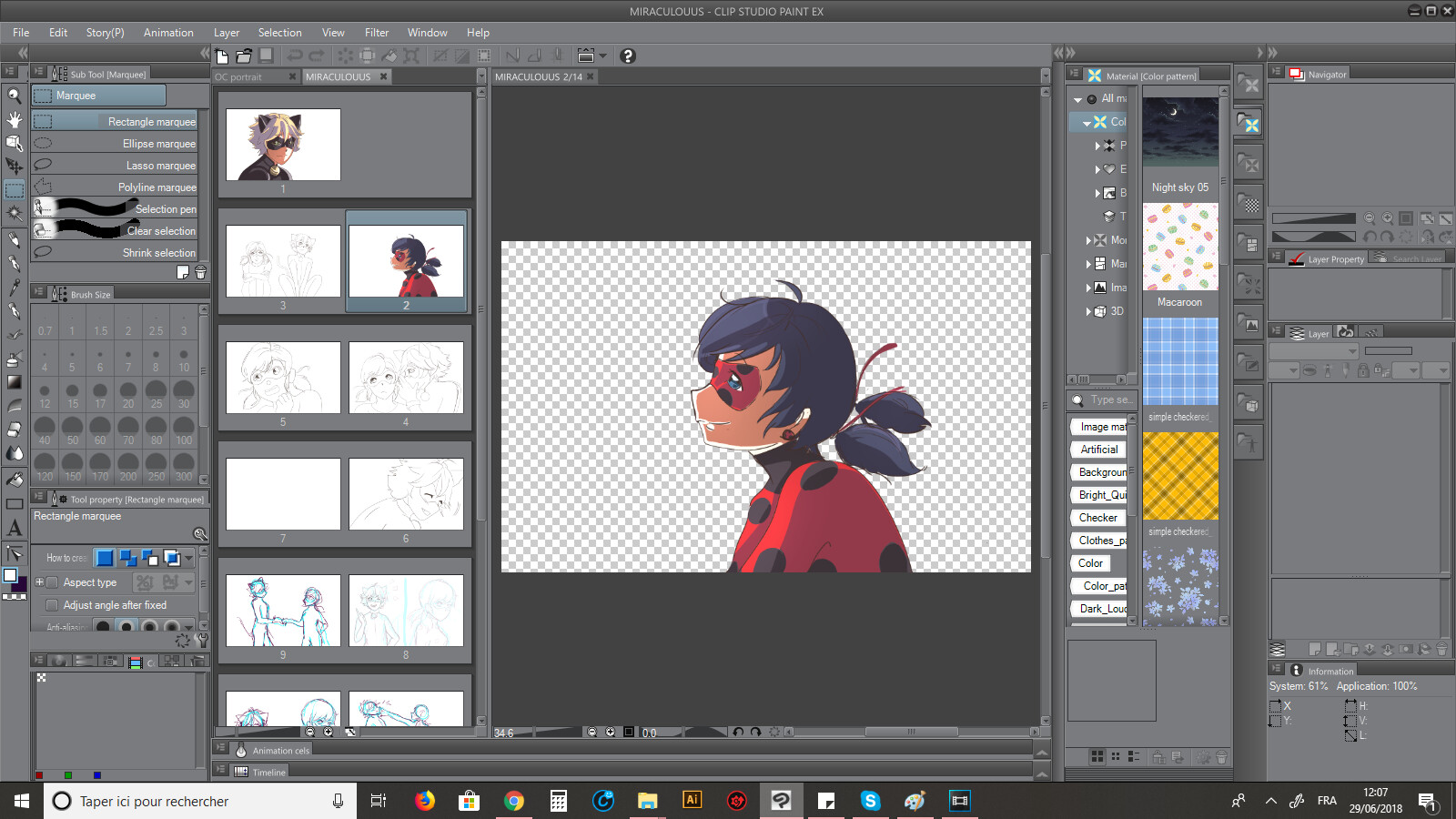Collapse the All materials tree node

coord(1077,98)
